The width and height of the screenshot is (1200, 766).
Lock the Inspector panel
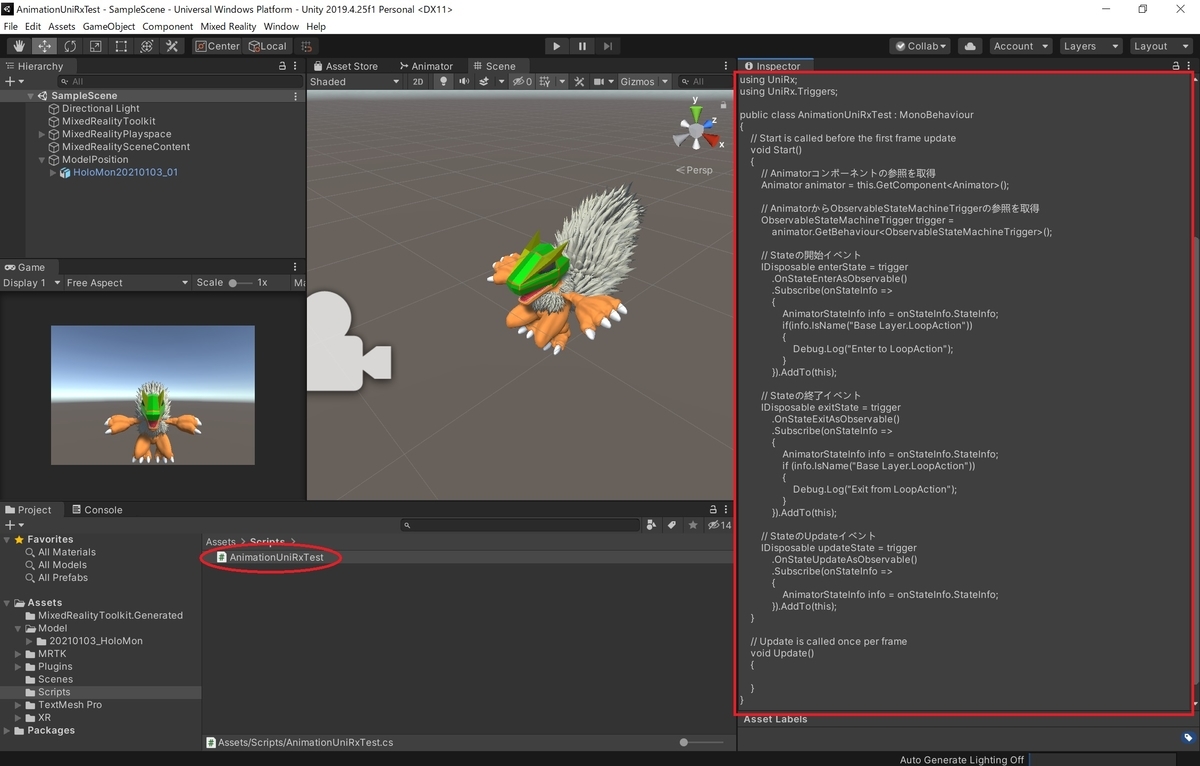(1175, 66)
